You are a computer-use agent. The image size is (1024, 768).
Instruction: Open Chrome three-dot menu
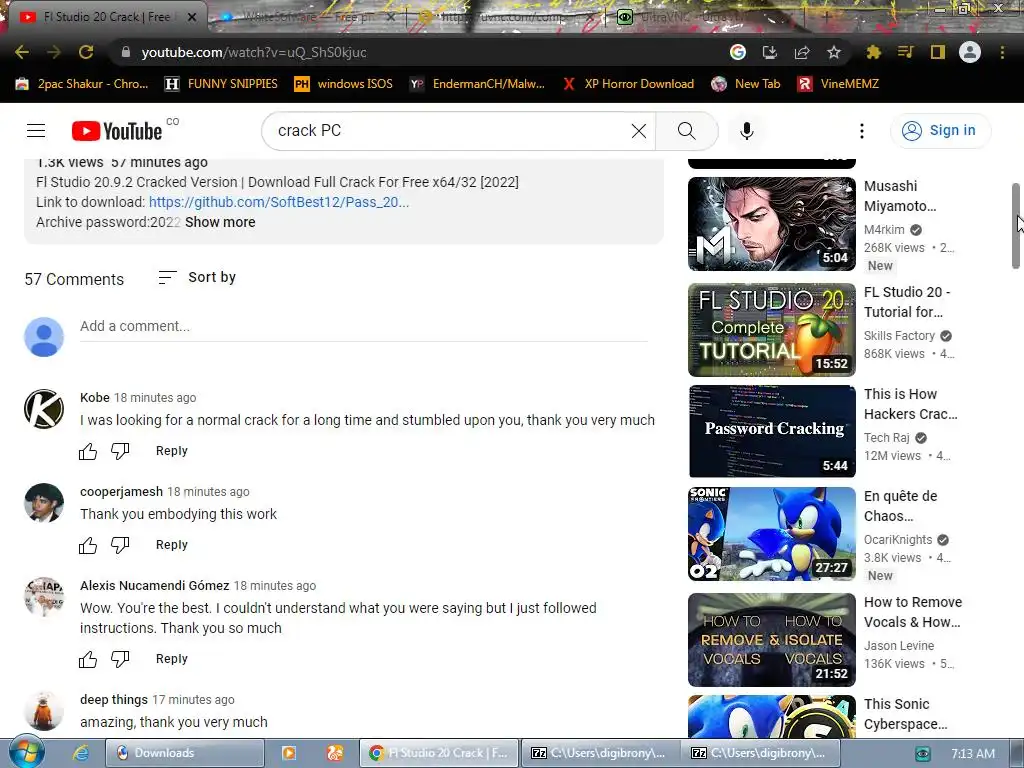coord(1002,52)
